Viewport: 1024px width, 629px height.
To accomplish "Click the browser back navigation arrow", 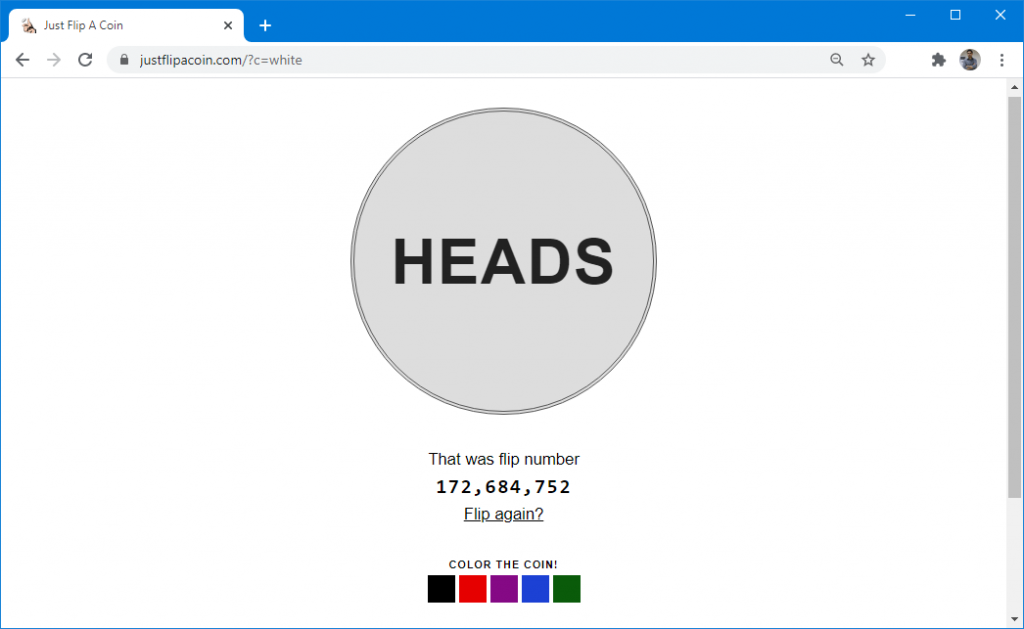I will (x=22, y=59).
